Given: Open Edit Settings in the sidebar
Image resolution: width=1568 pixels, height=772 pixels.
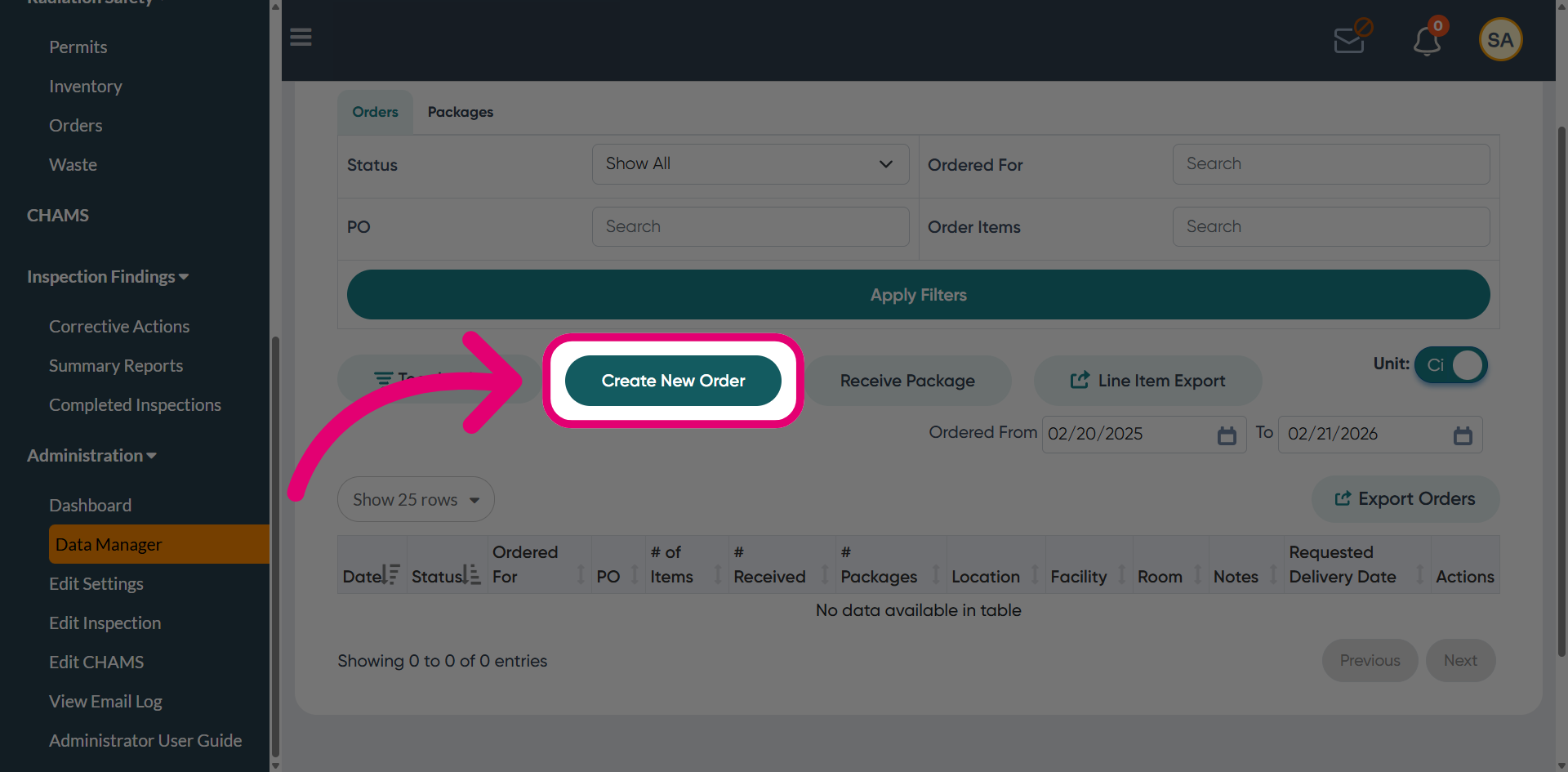Looking at the screenshot, I should tap(96, 584).
